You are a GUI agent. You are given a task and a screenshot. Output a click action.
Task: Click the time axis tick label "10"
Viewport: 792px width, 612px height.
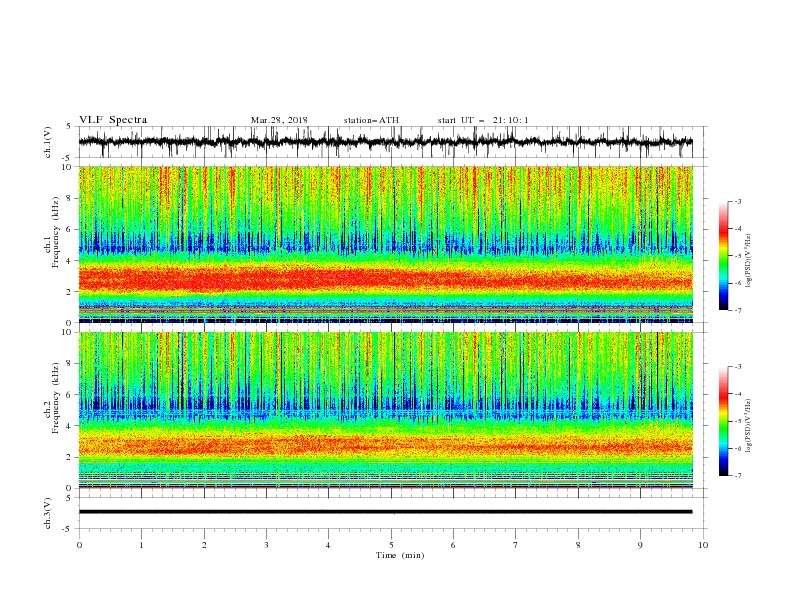[x=703, y=545]
